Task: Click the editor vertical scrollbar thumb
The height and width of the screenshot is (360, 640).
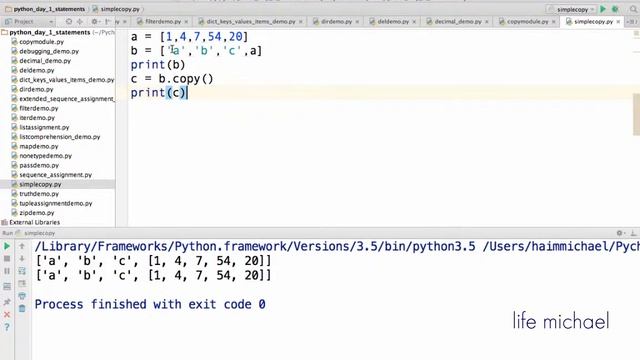Action: pyautogui.click(x=636, y=114)
